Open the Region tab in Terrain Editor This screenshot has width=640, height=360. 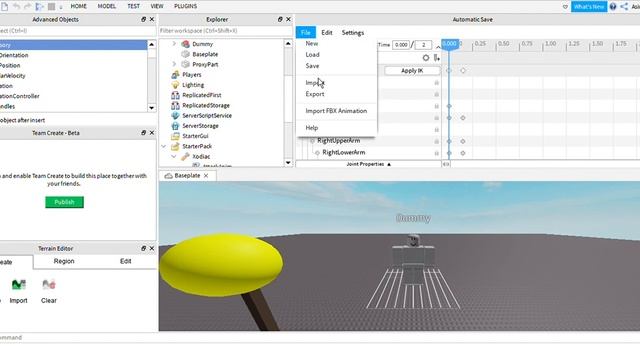pos(64,261)
